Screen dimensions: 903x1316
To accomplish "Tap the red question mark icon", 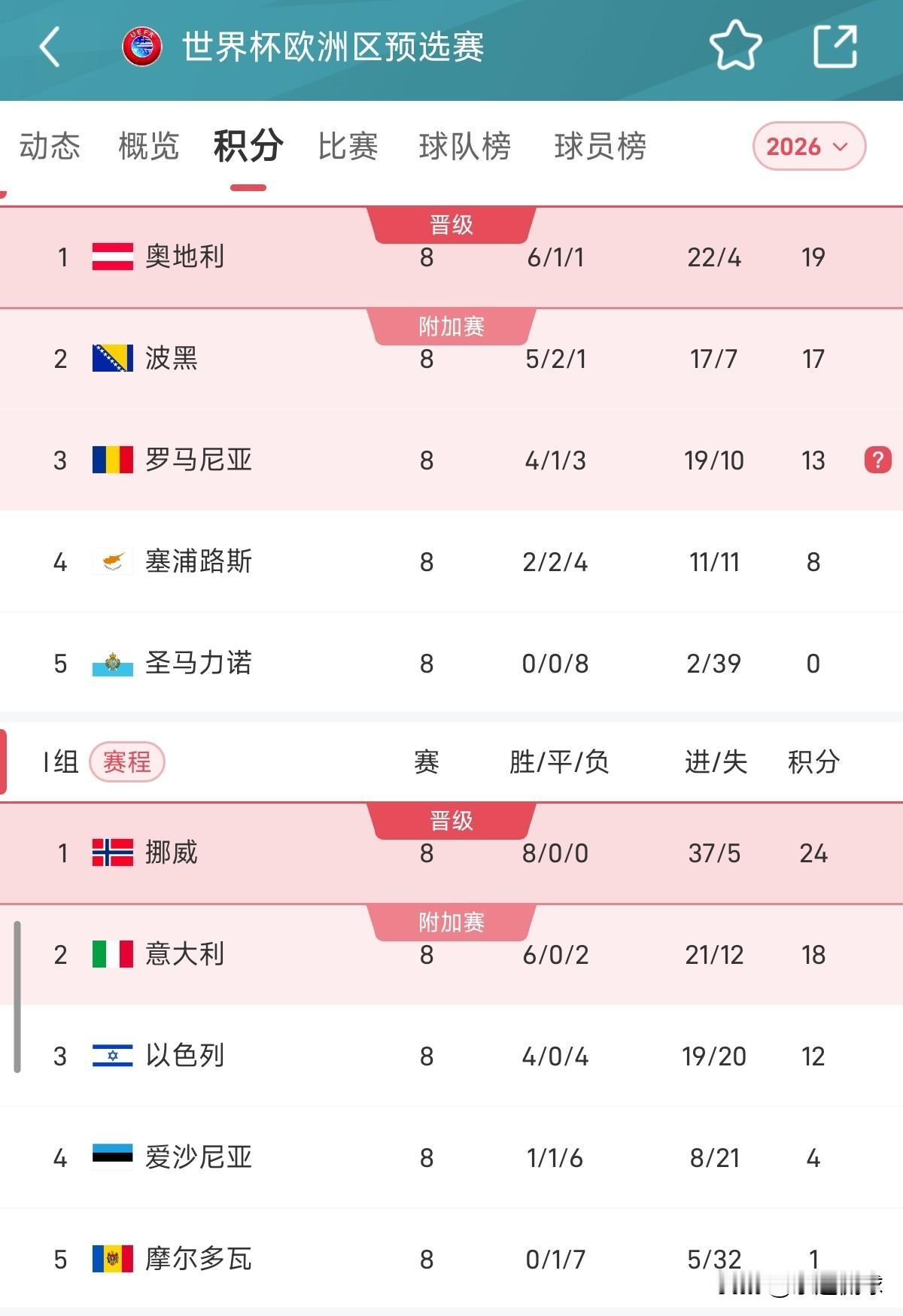I will click(877, 460).
